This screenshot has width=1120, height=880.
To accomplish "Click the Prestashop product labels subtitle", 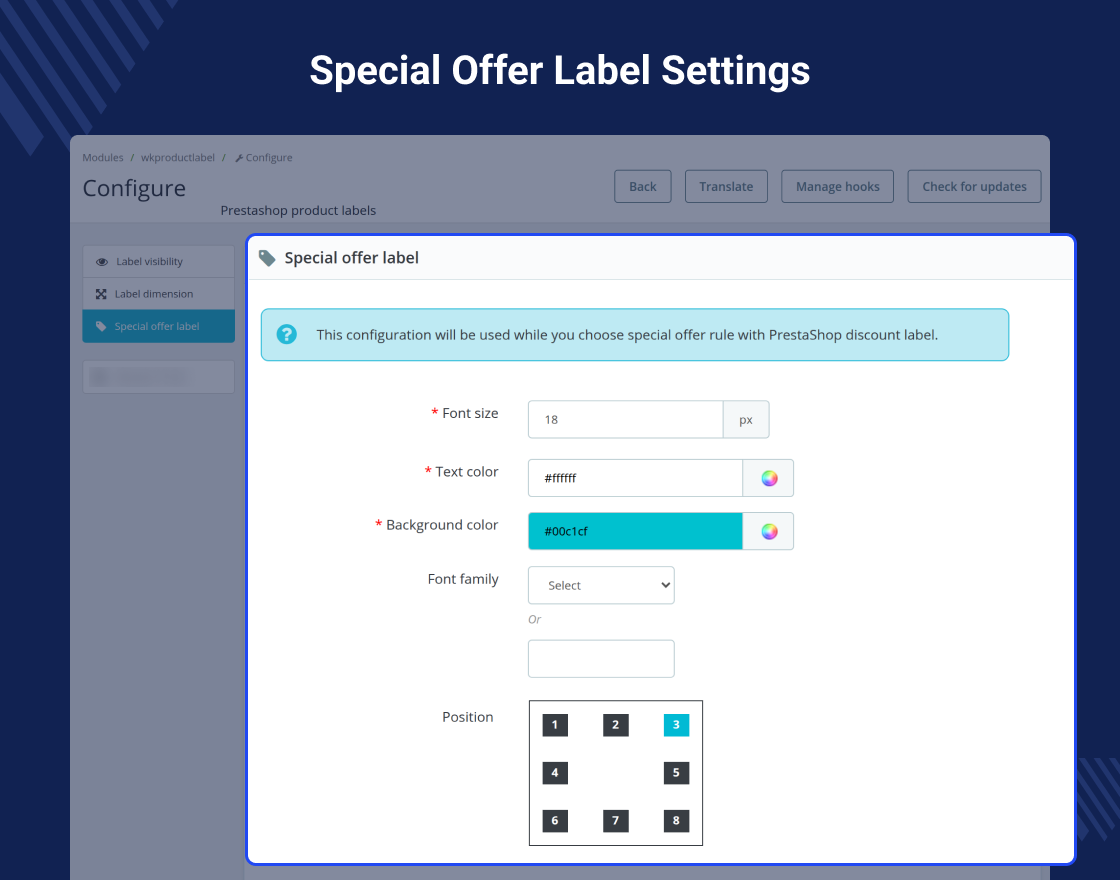I will pyautogui.click(x=298, y=211).
